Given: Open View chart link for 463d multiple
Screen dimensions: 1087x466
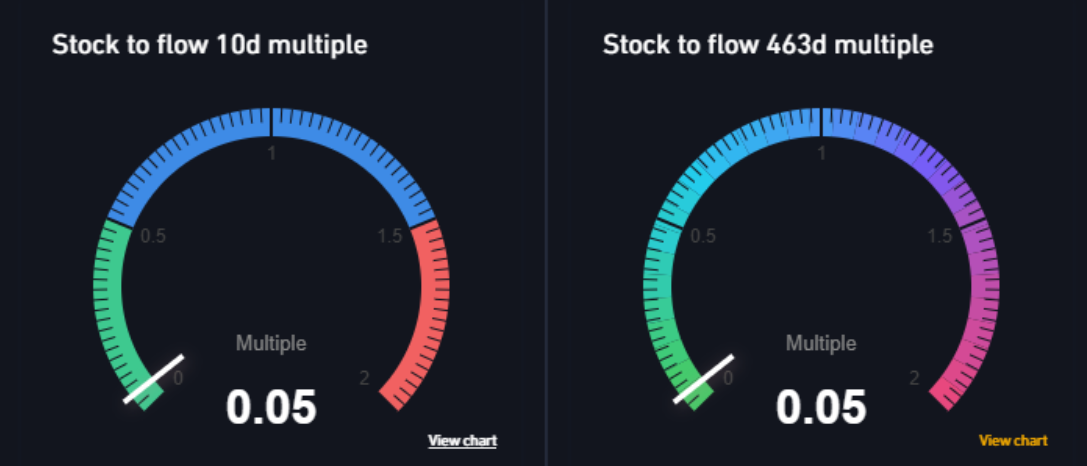Looking at the screenshot, I should (1013, 440).
